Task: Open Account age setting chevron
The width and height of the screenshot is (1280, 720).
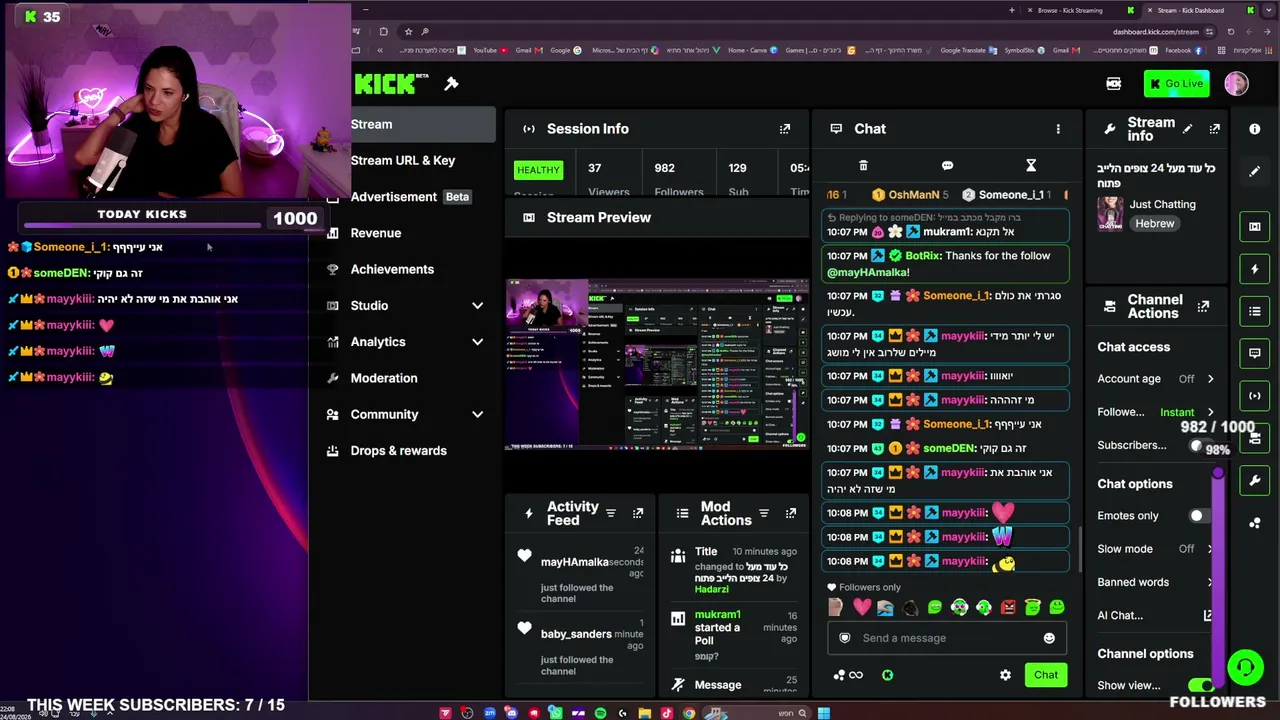Action: 1210,379
